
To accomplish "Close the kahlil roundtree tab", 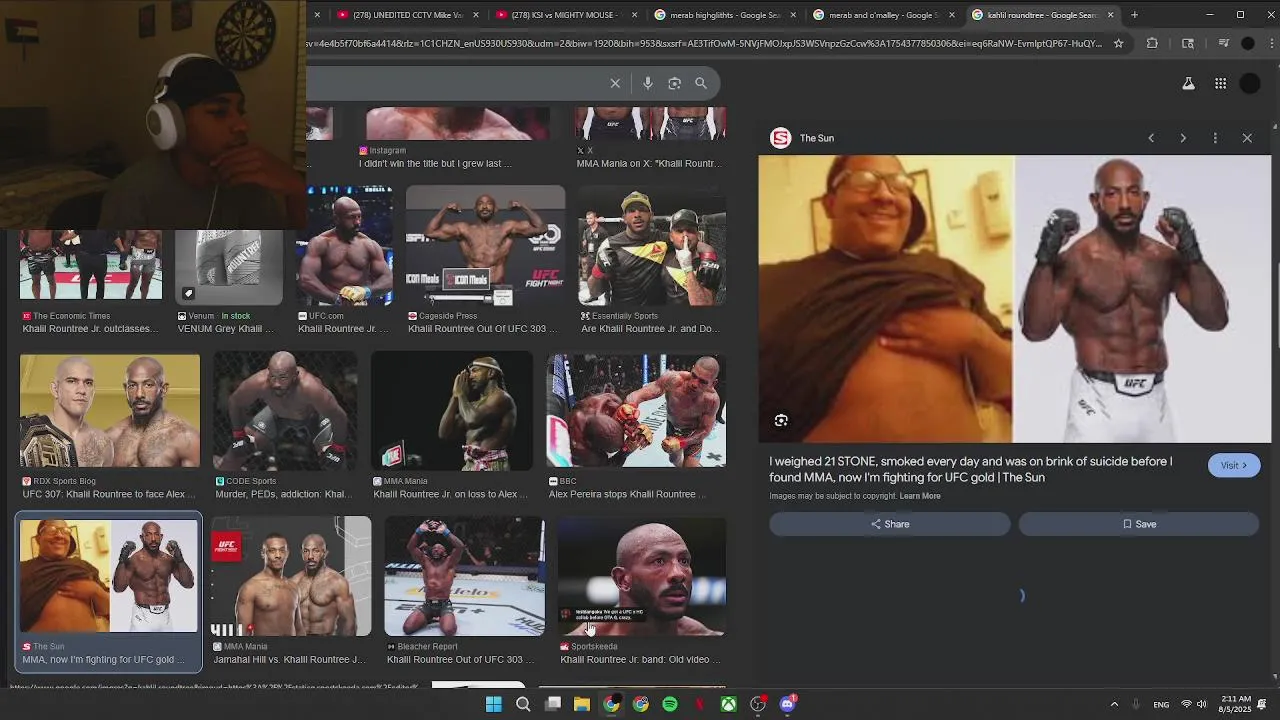I will [x=1110, y=15].
